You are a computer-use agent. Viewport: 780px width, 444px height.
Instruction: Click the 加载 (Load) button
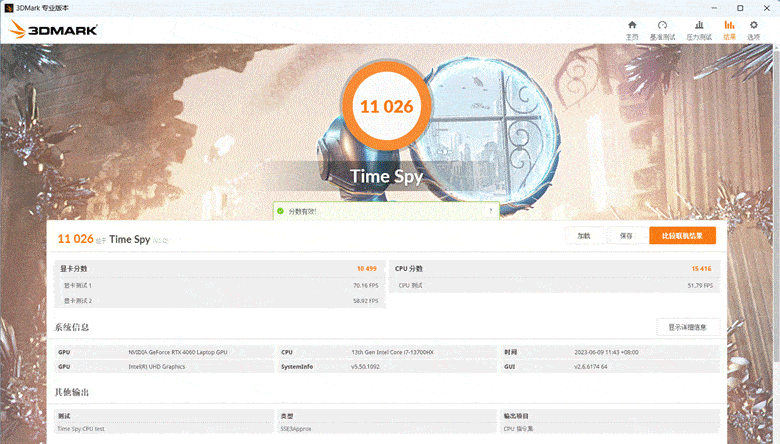[584, 236]
